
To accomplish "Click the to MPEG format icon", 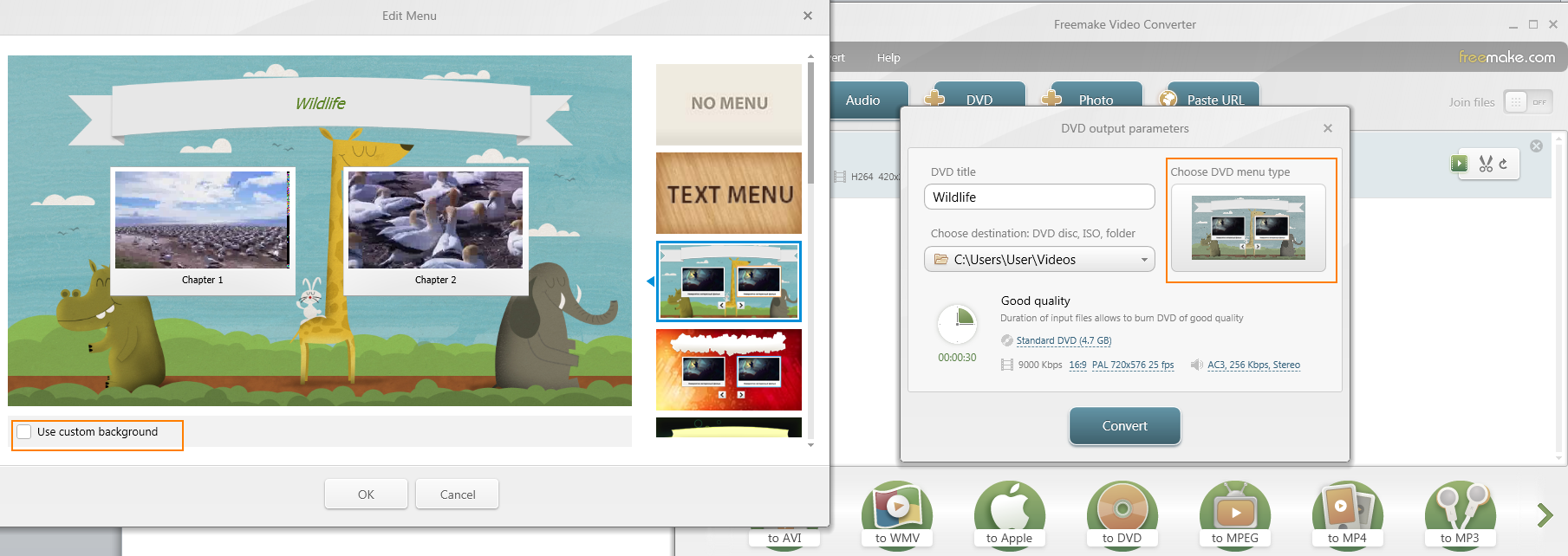I will pyautogui.click(x=1234, y=511).
